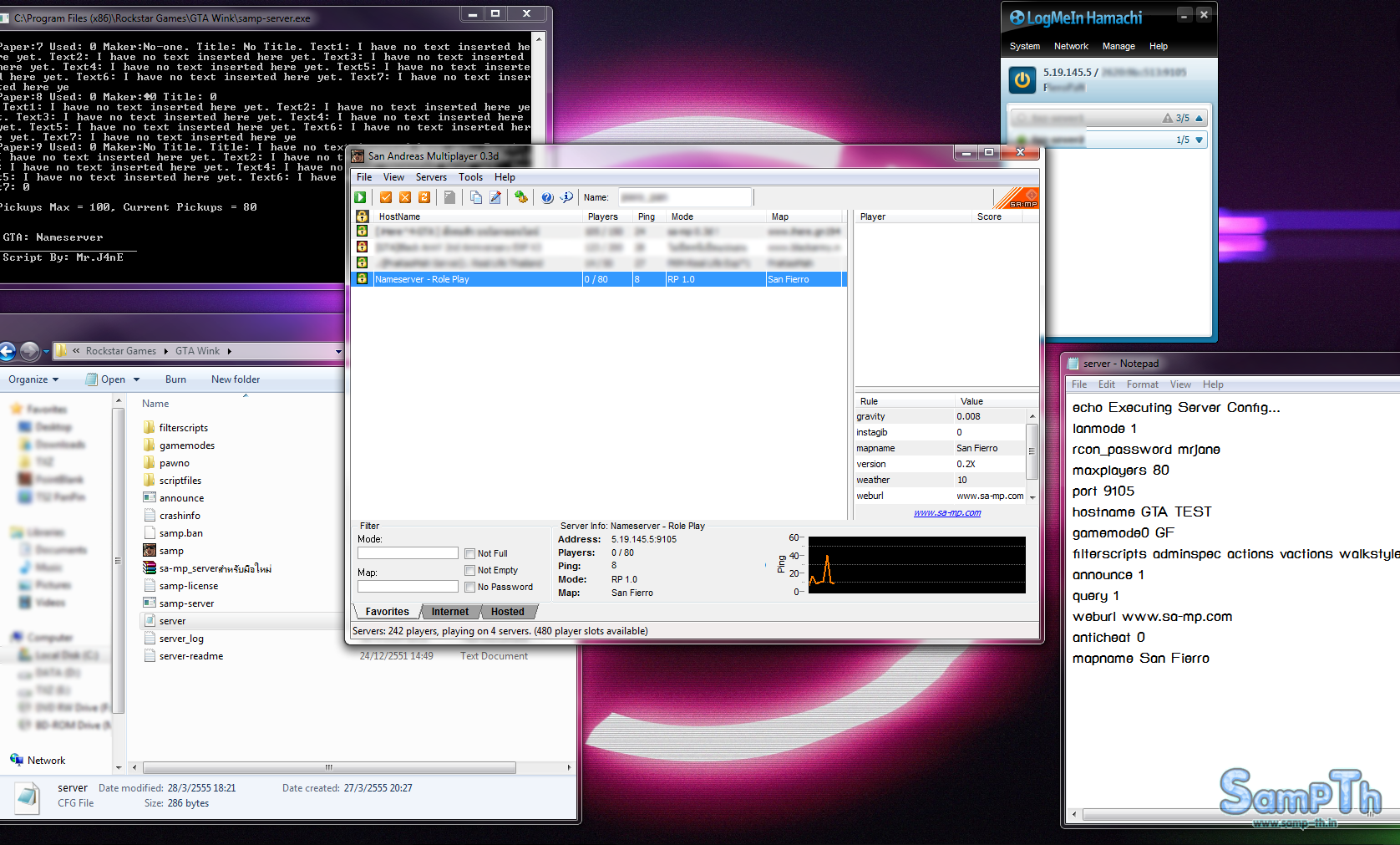The width and height of the screenshot is (1400, 845).
Task: Toggle the Not Full filter checkbox
Action: (469, 553)
